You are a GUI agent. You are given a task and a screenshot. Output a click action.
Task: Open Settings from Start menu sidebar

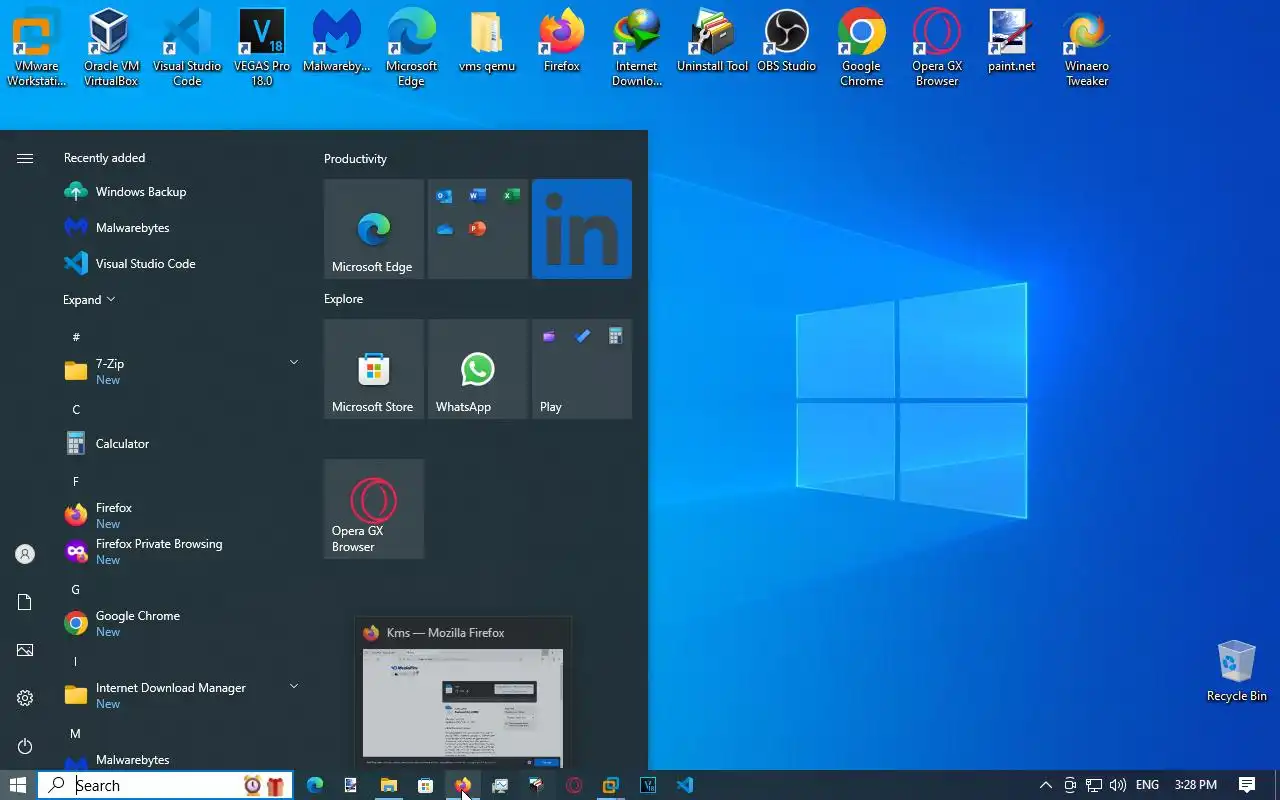tap(25, 698)
